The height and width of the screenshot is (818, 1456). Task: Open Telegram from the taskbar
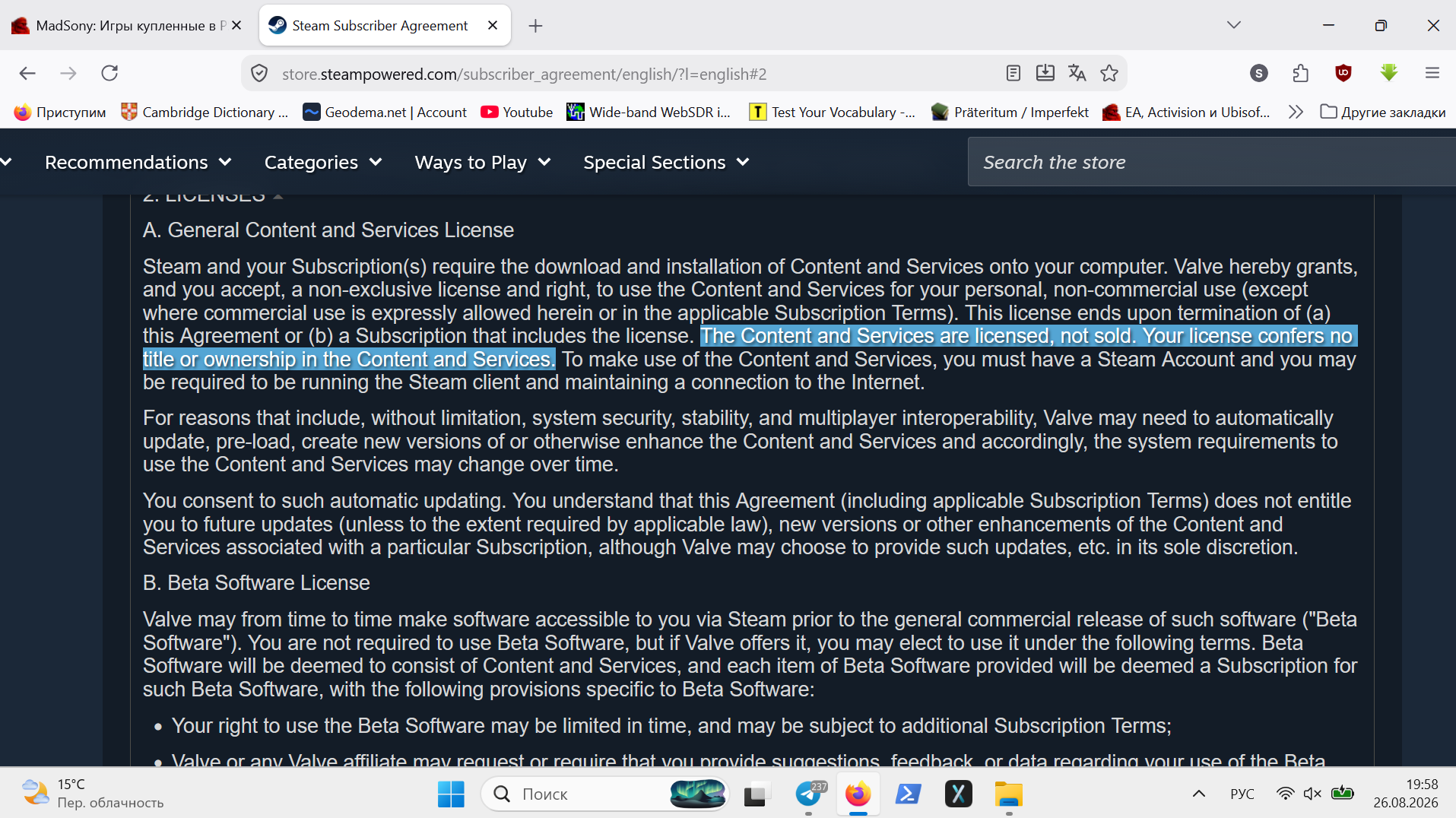pos(809,794)
